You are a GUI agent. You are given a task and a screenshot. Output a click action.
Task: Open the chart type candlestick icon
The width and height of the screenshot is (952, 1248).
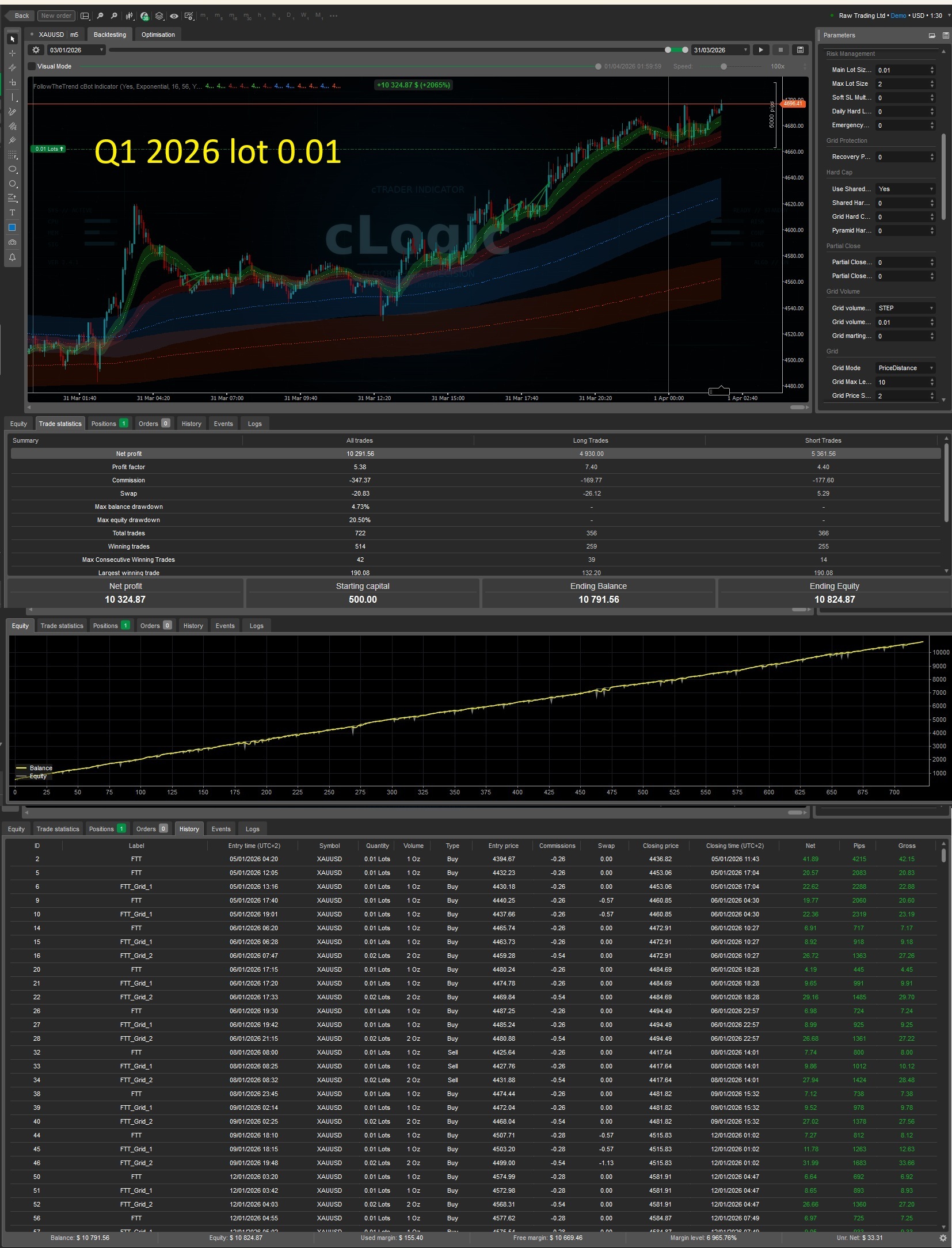coord(130,16)
